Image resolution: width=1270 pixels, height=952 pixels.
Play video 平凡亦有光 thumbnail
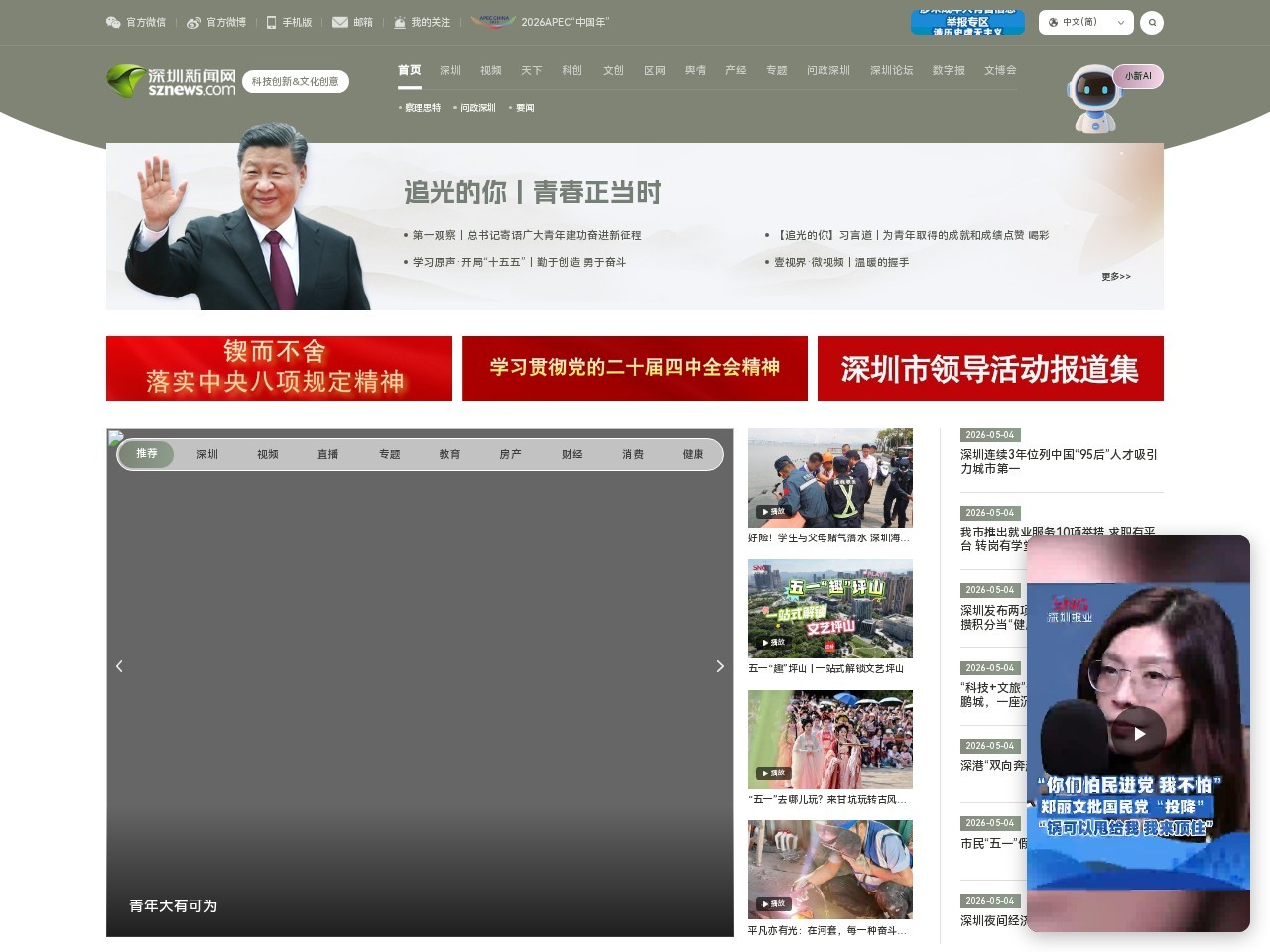pyautogui.click(x=830, y=870)
